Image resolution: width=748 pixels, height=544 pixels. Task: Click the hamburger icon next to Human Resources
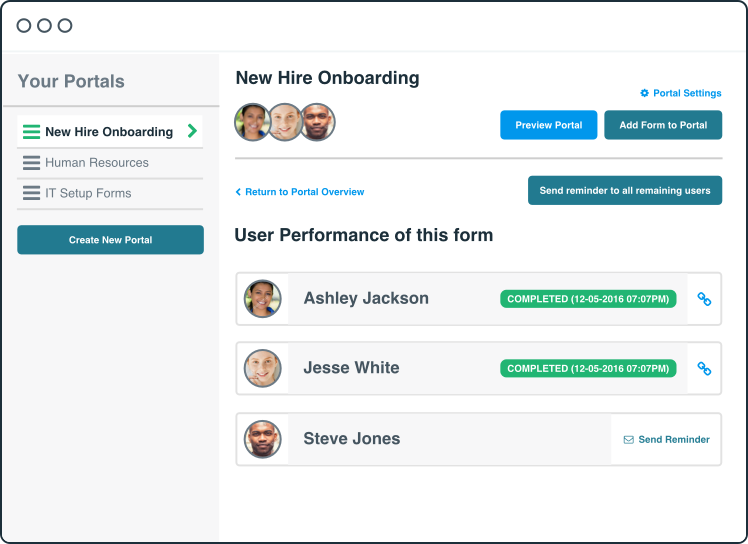(x=31, y=163)
